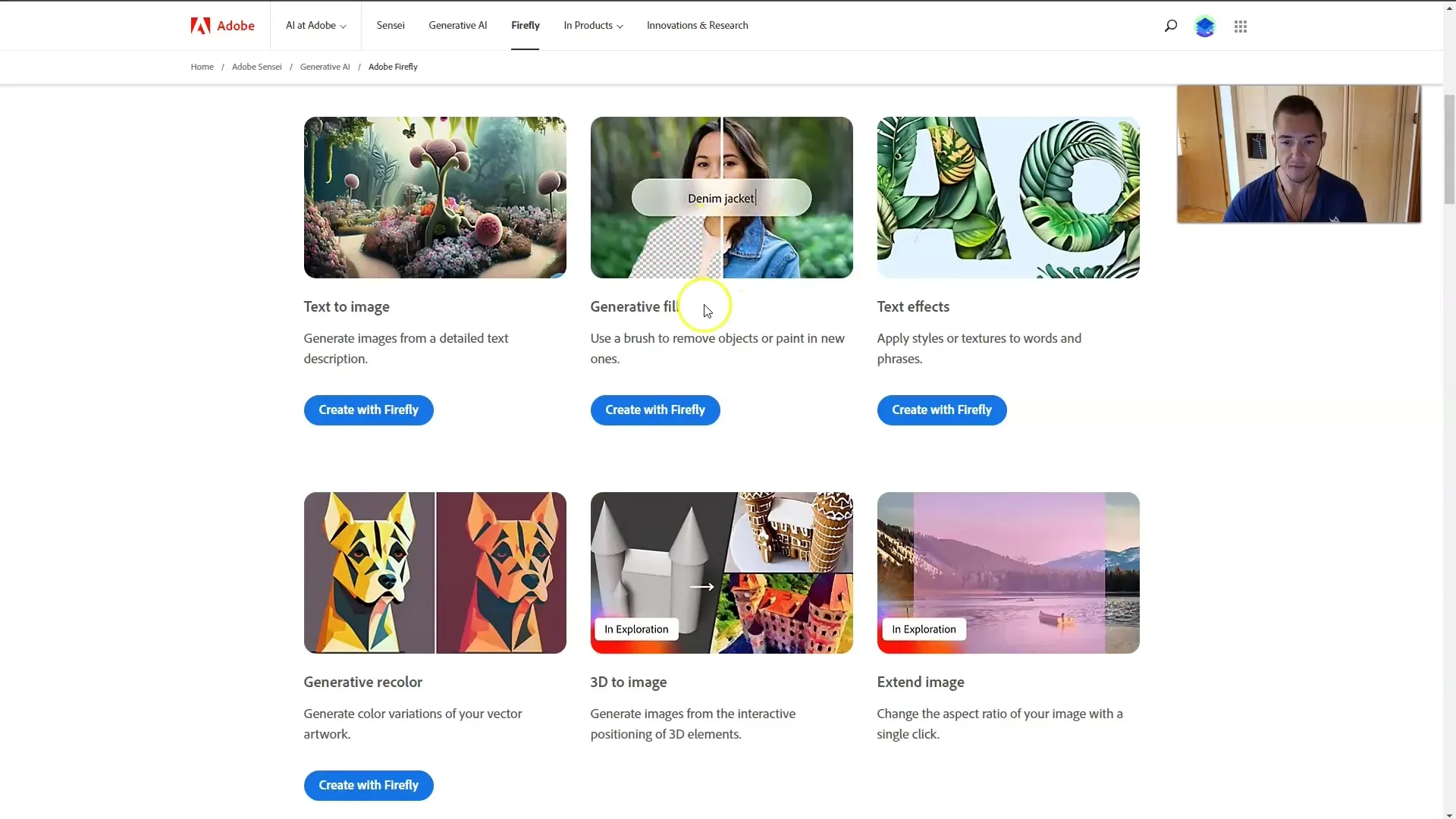This screenshot has width=1456, height=819.
Task: Open the search icon in navbar
Action: 1170,26
